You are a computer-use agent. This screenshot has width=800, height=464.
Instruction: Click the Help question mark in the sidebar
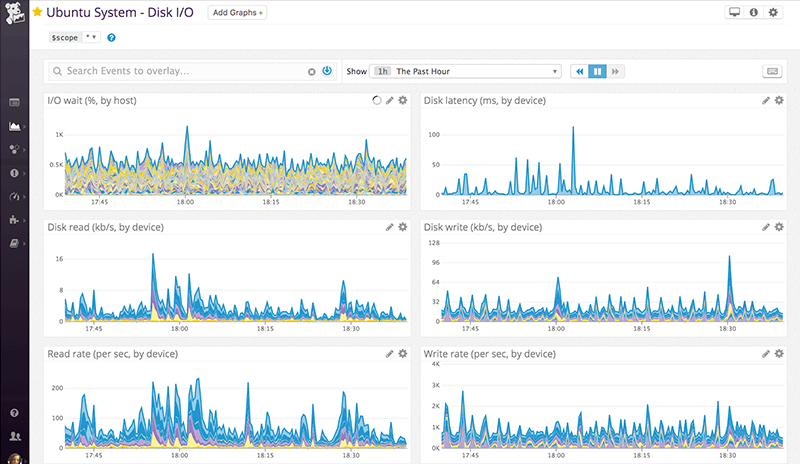click(x=14, y=413)
